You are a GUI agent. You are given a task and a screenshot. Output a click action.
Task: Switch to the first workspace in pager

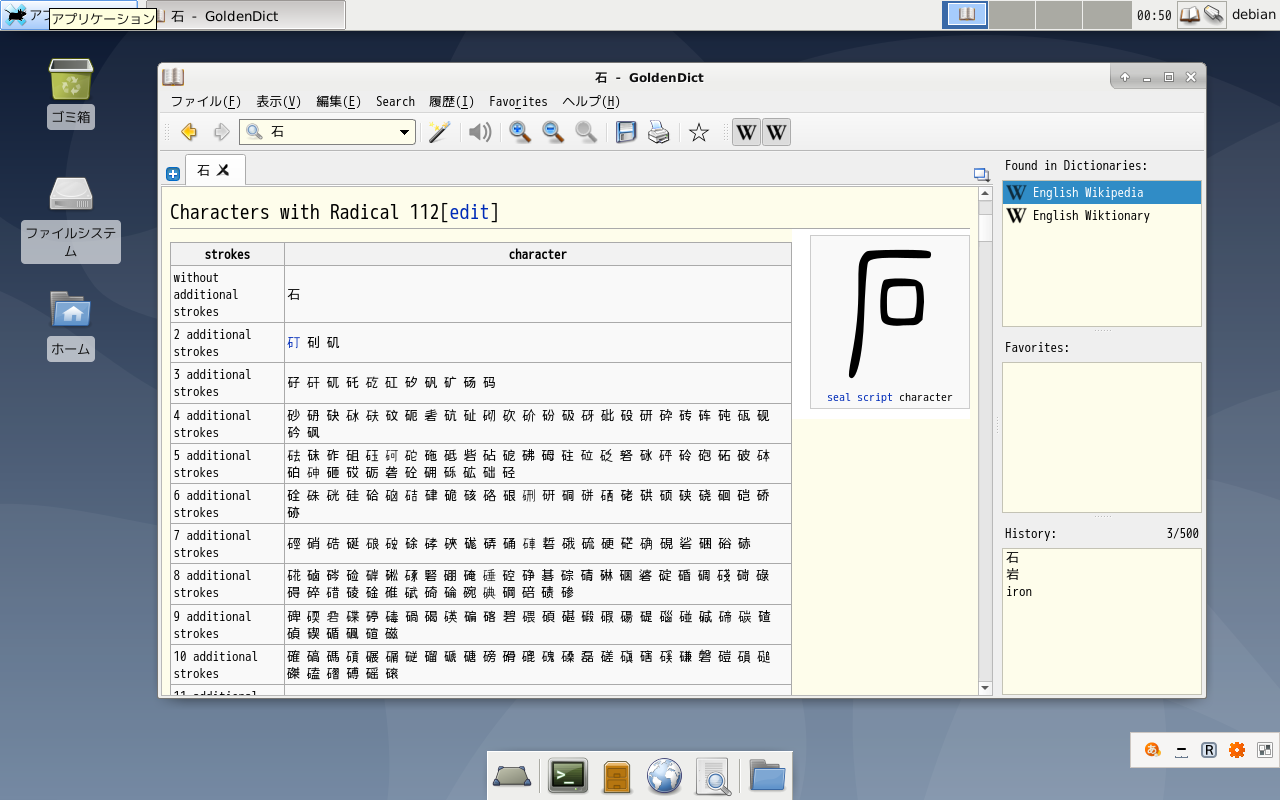(966, 15)
